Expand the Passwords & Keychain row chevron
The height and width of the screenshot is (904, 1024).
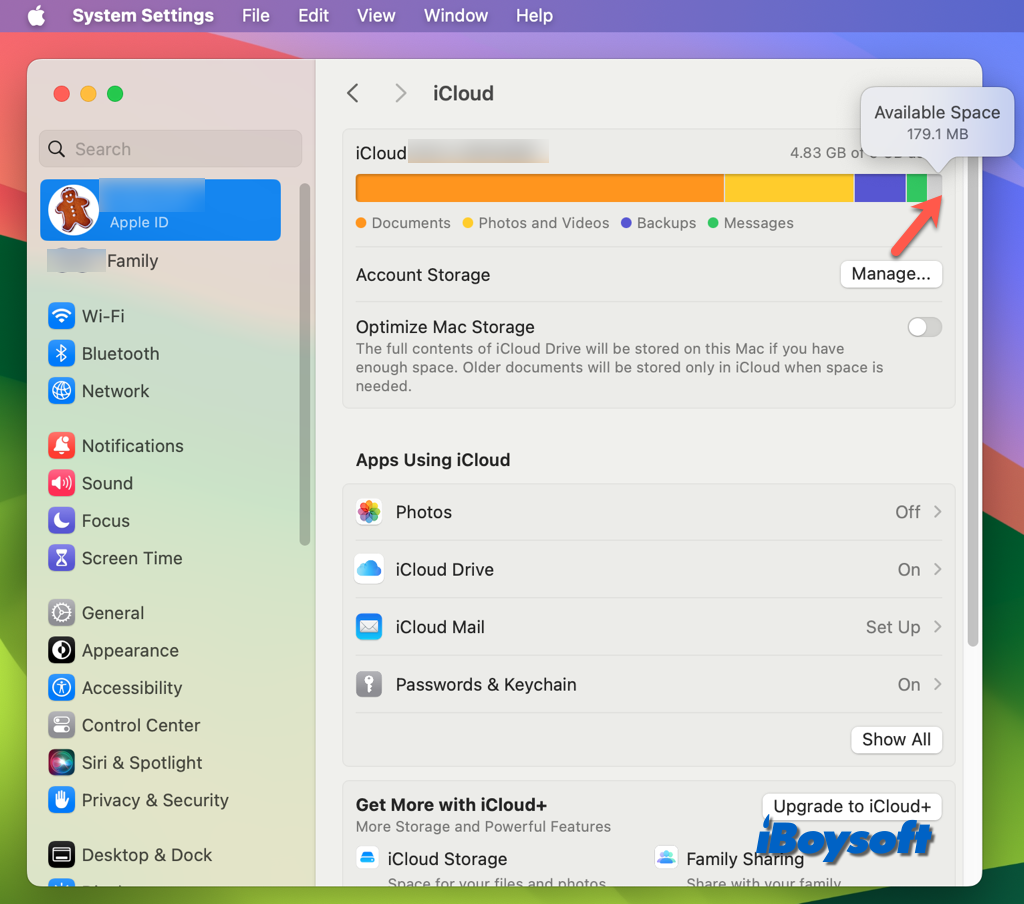point(938,685)
